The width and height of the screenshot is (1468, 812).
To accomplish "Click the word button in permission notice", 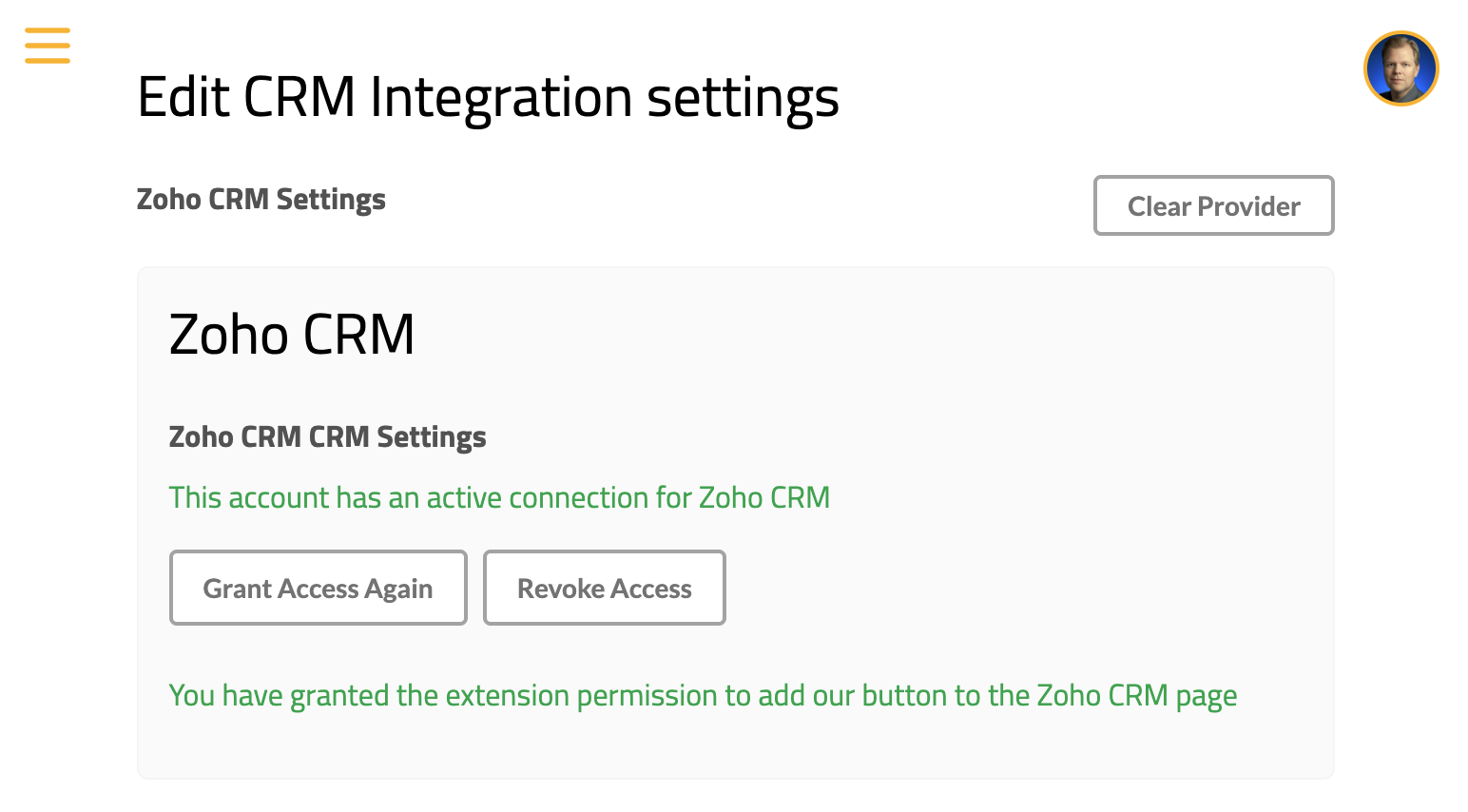I will pyautogui.click(x=904, y=696).
